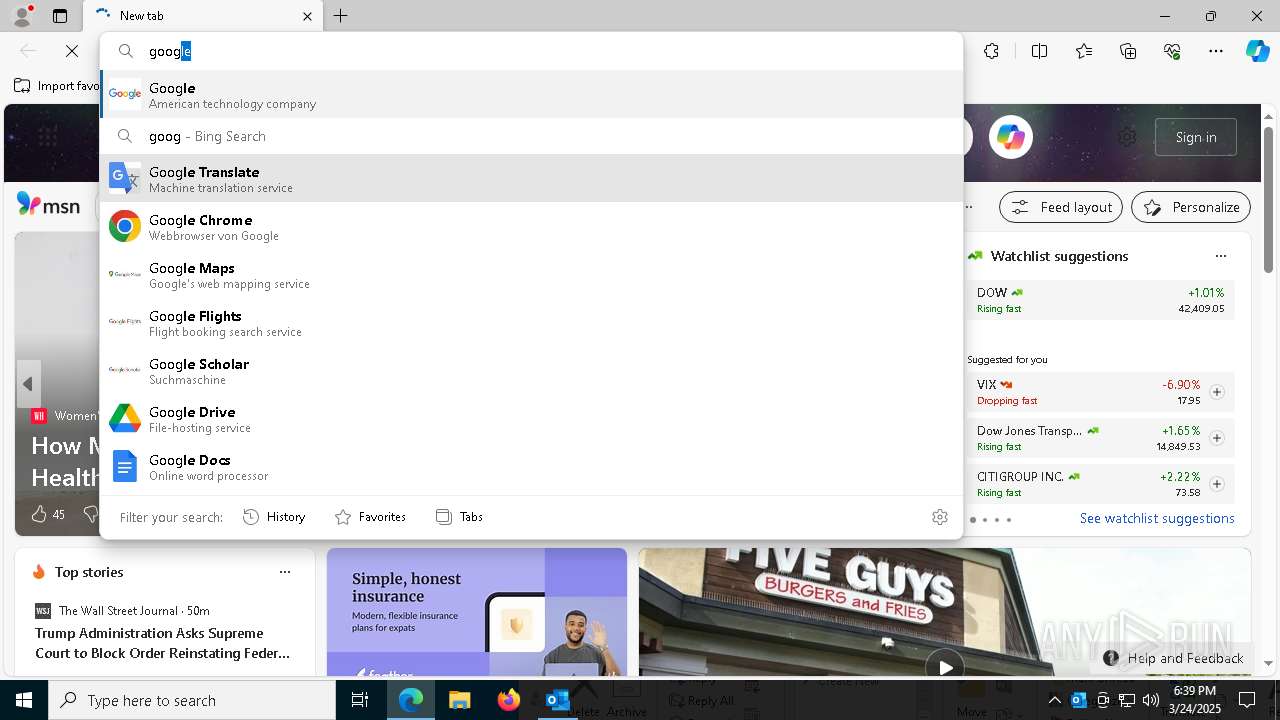Open the MSN page settings gear

pyautogui.click(x=1127, y=137)
